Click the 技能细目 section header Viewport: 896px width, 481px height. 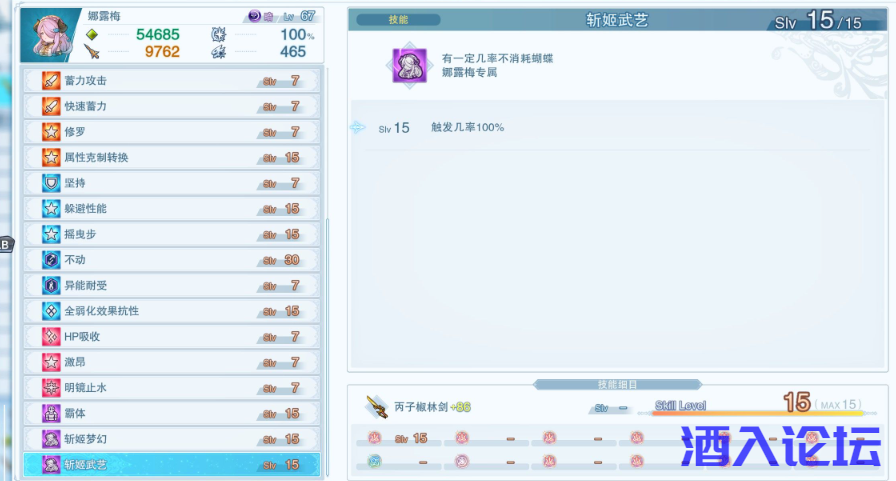click(617, 384)
